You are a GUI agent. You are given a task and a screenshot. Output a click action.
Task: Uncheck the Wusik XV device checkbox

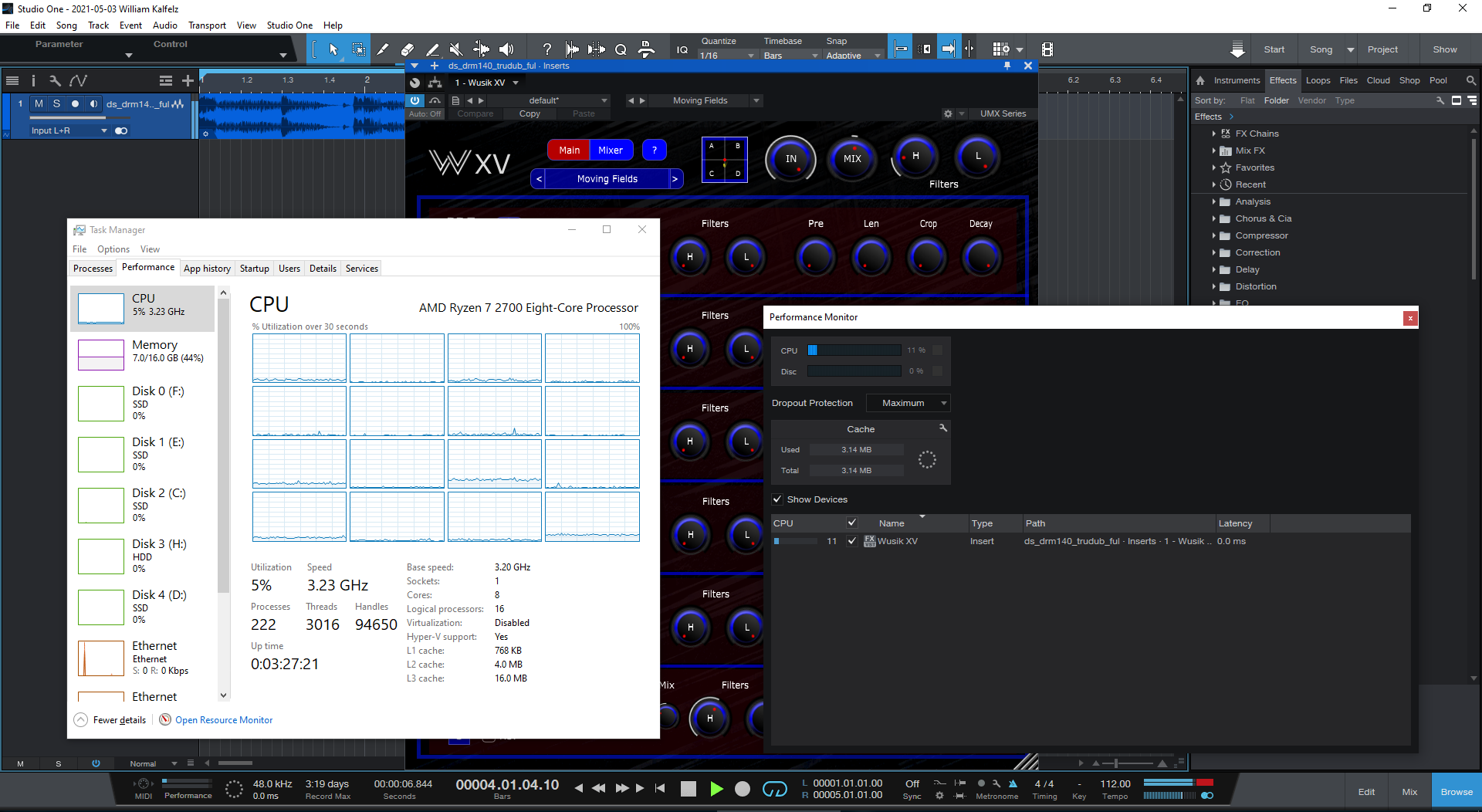851,541
